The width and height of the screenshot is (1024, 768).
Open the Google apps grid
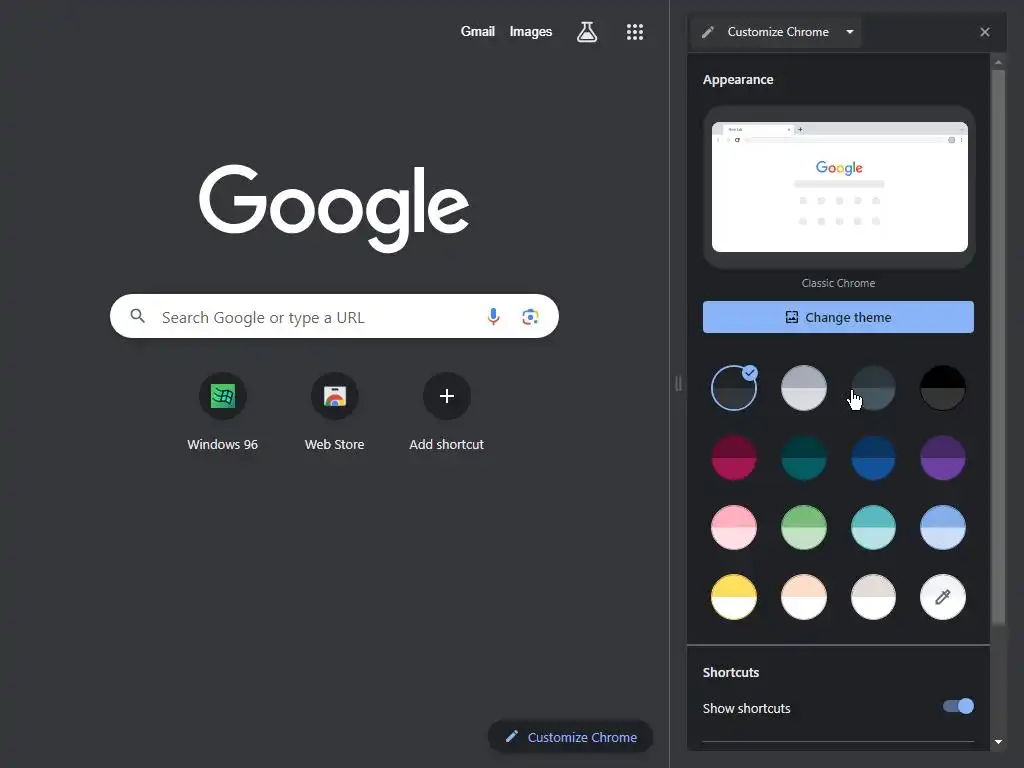[635, 32]
